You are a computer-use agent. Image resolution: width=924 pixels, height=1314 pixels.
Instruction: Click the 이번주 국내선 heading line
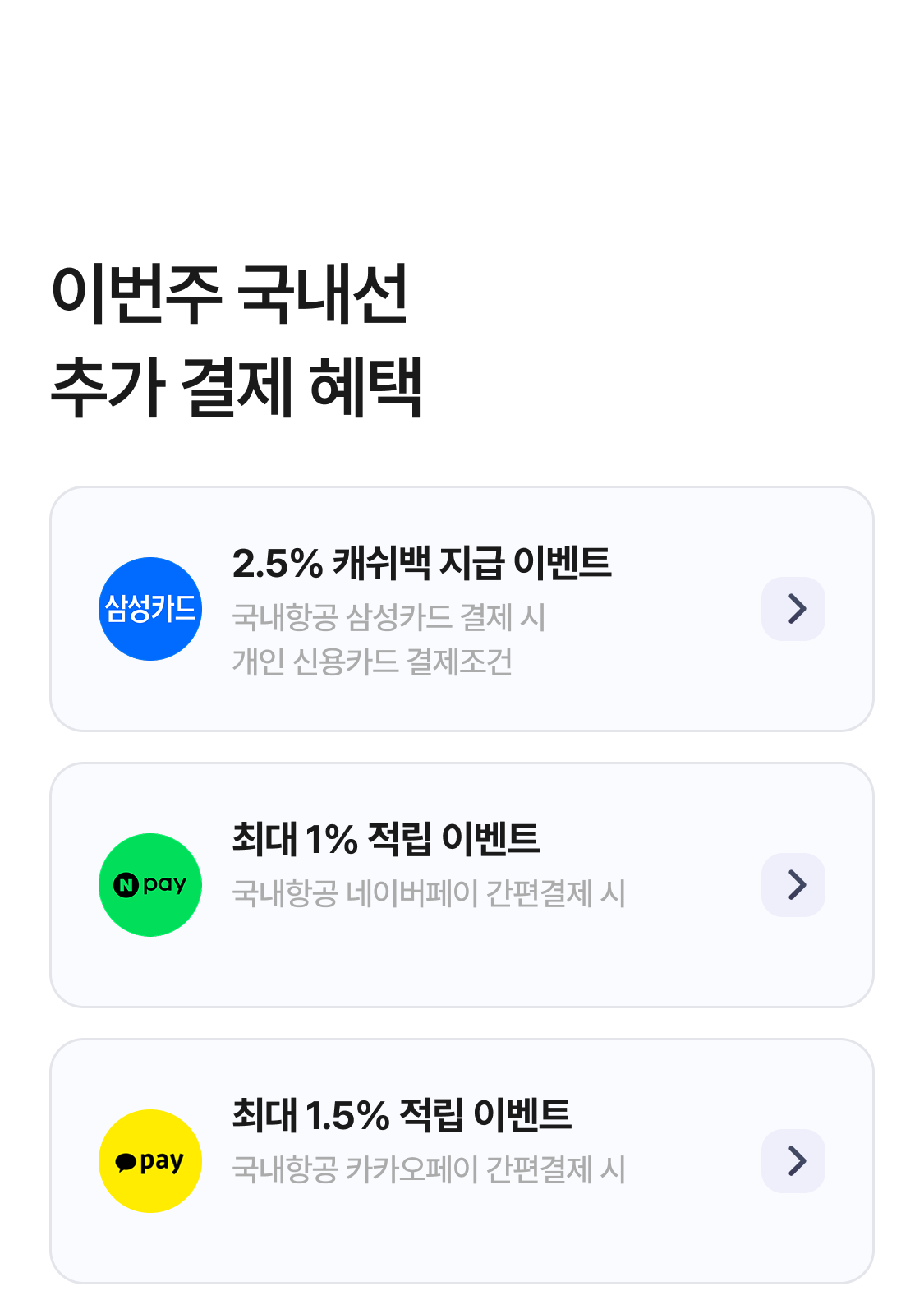pos(230,294)
